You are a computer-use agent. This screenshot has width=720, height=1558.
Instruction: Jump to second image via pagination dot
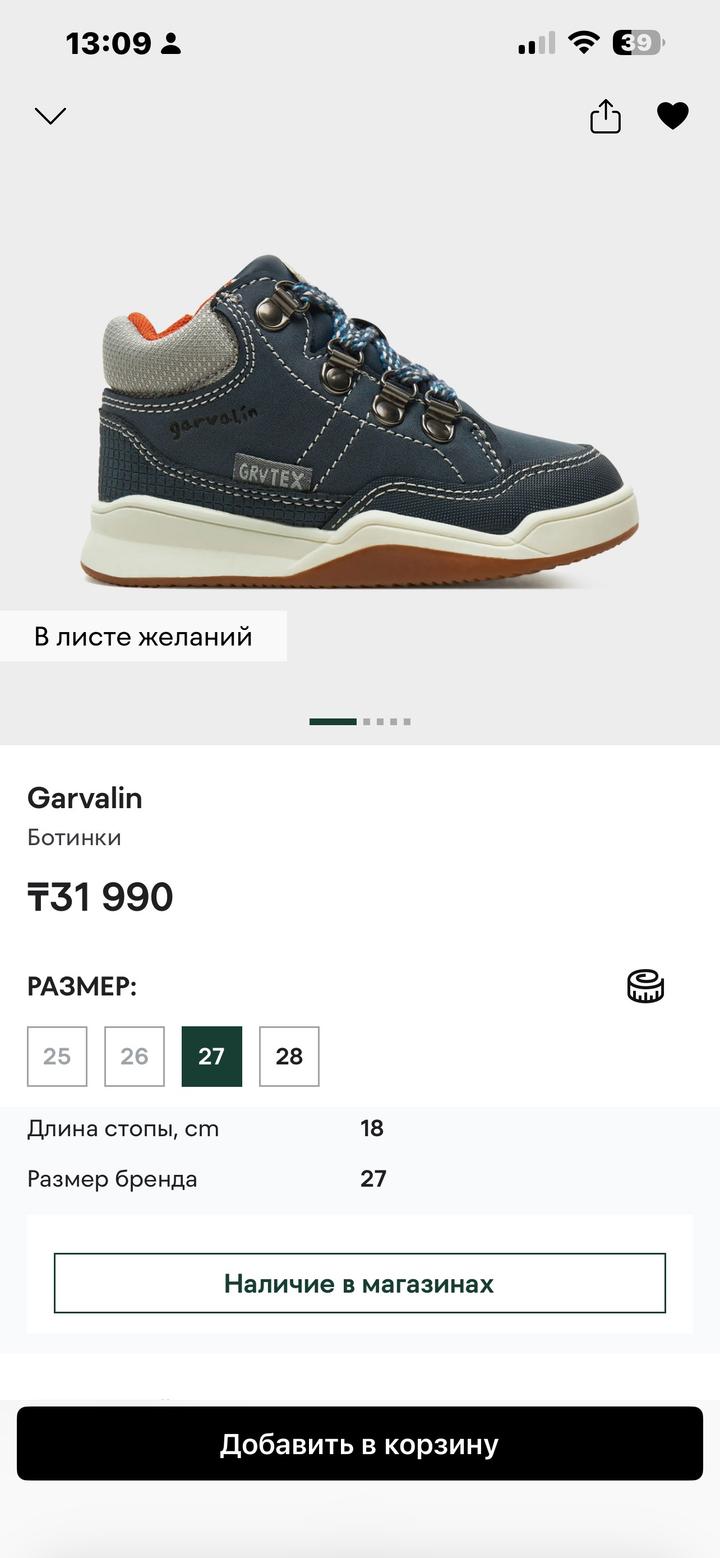click(x=367, y=721)
